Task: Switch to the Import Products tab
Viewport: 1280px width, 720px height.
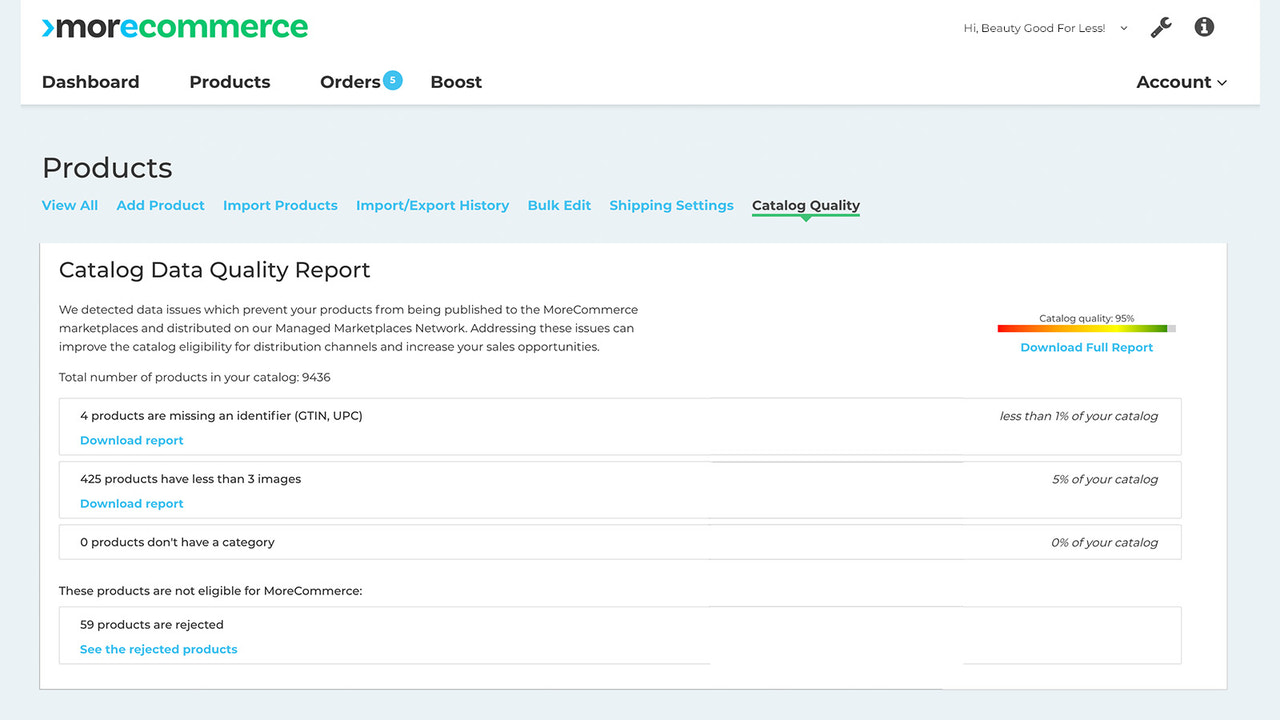Action: coord(280,205)
